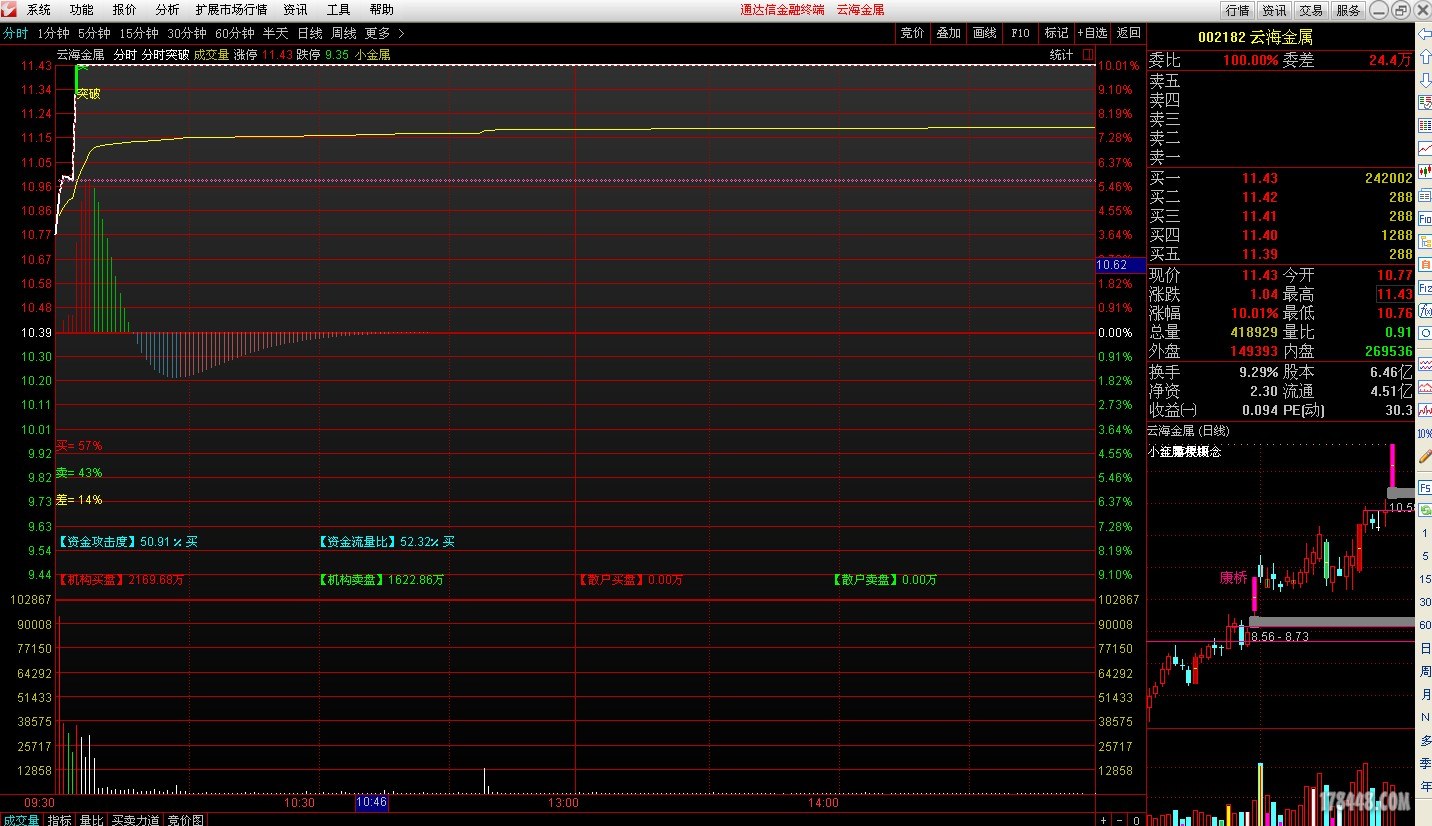
Task: Click the F10 button in chart toolbar
Action: point(1020,33)
